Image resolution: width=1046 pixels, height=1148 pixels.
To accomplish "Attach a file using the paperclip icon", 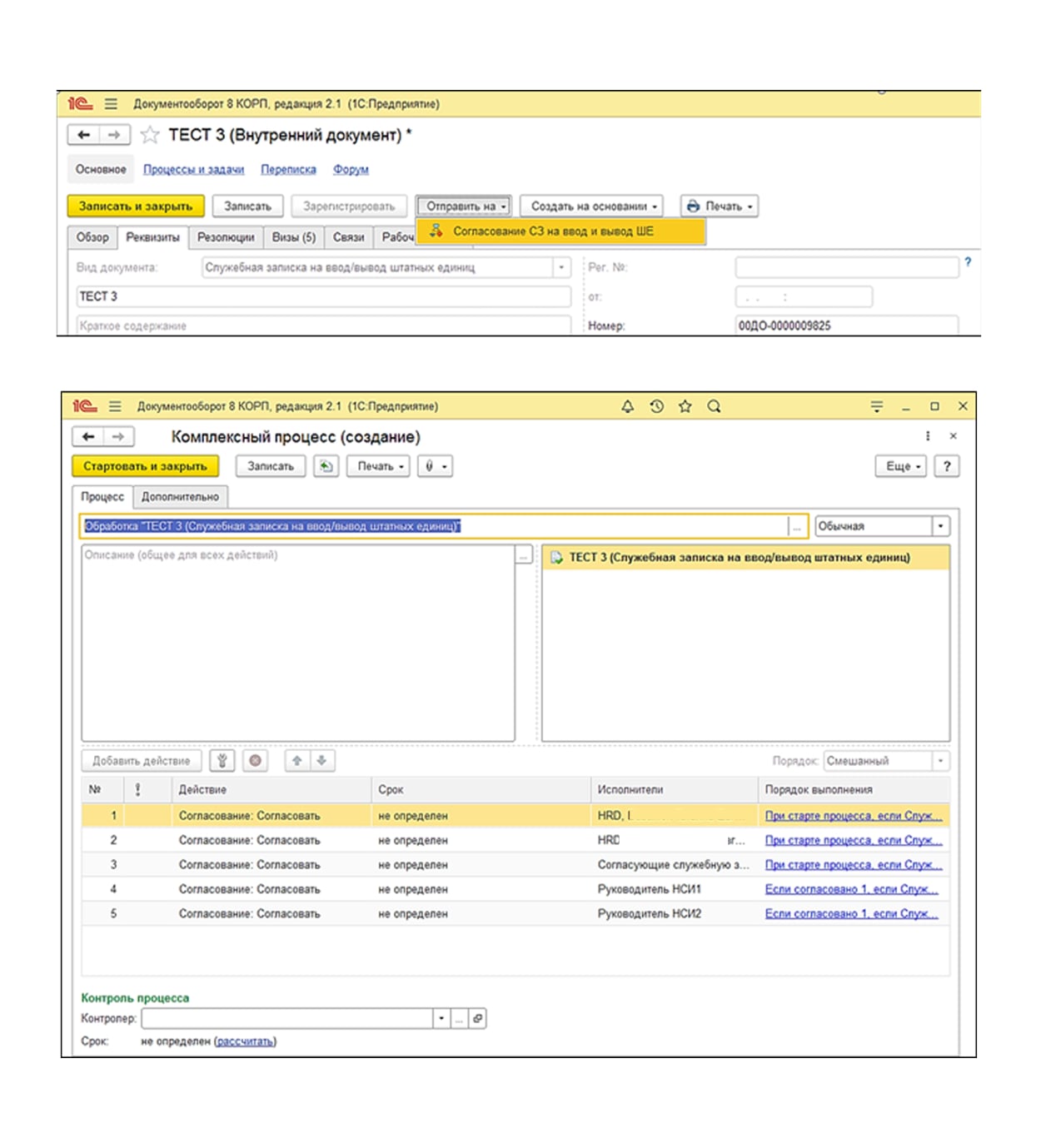I will click(431, 466).
